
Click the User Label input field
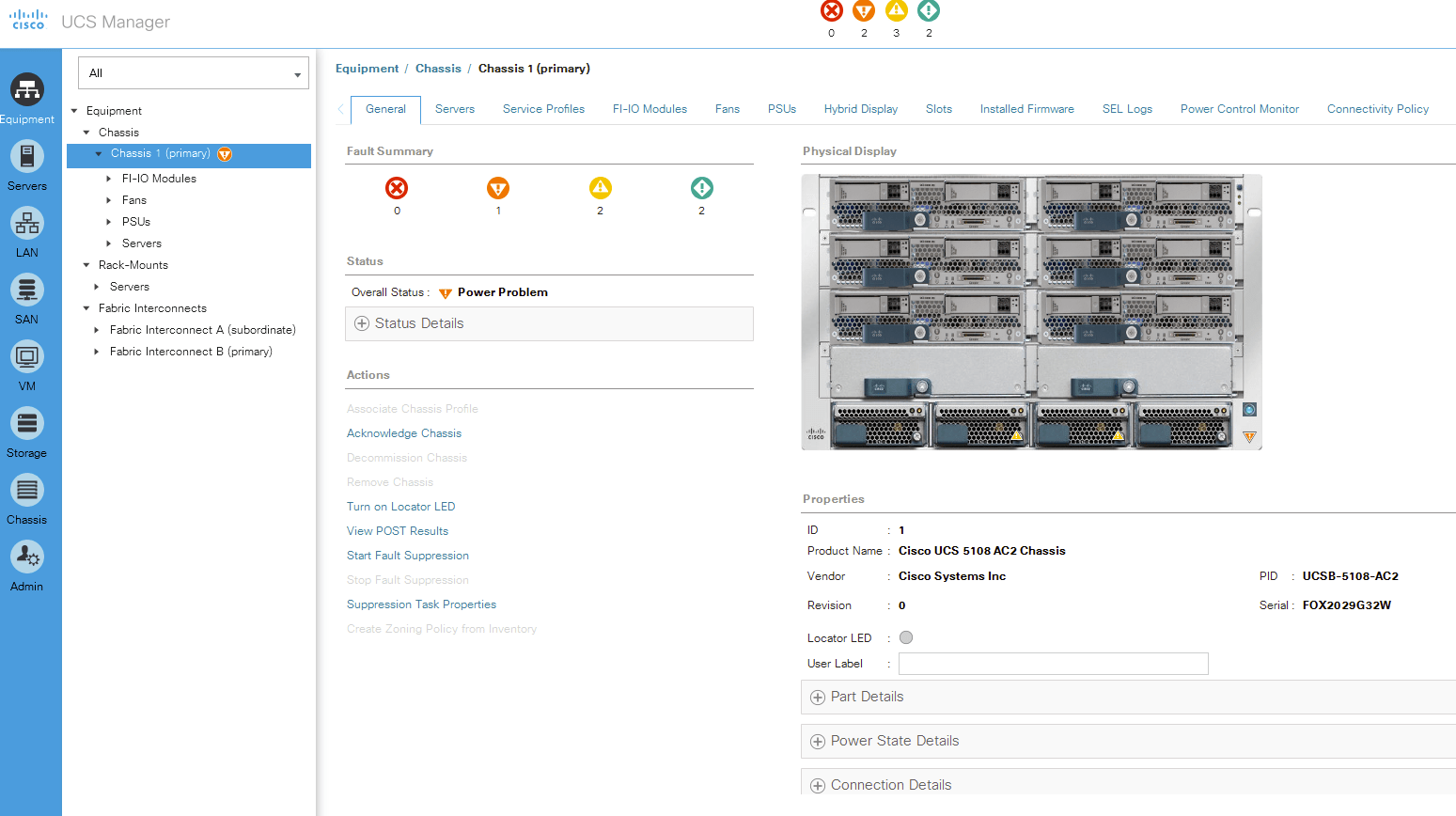[1053, 664]
